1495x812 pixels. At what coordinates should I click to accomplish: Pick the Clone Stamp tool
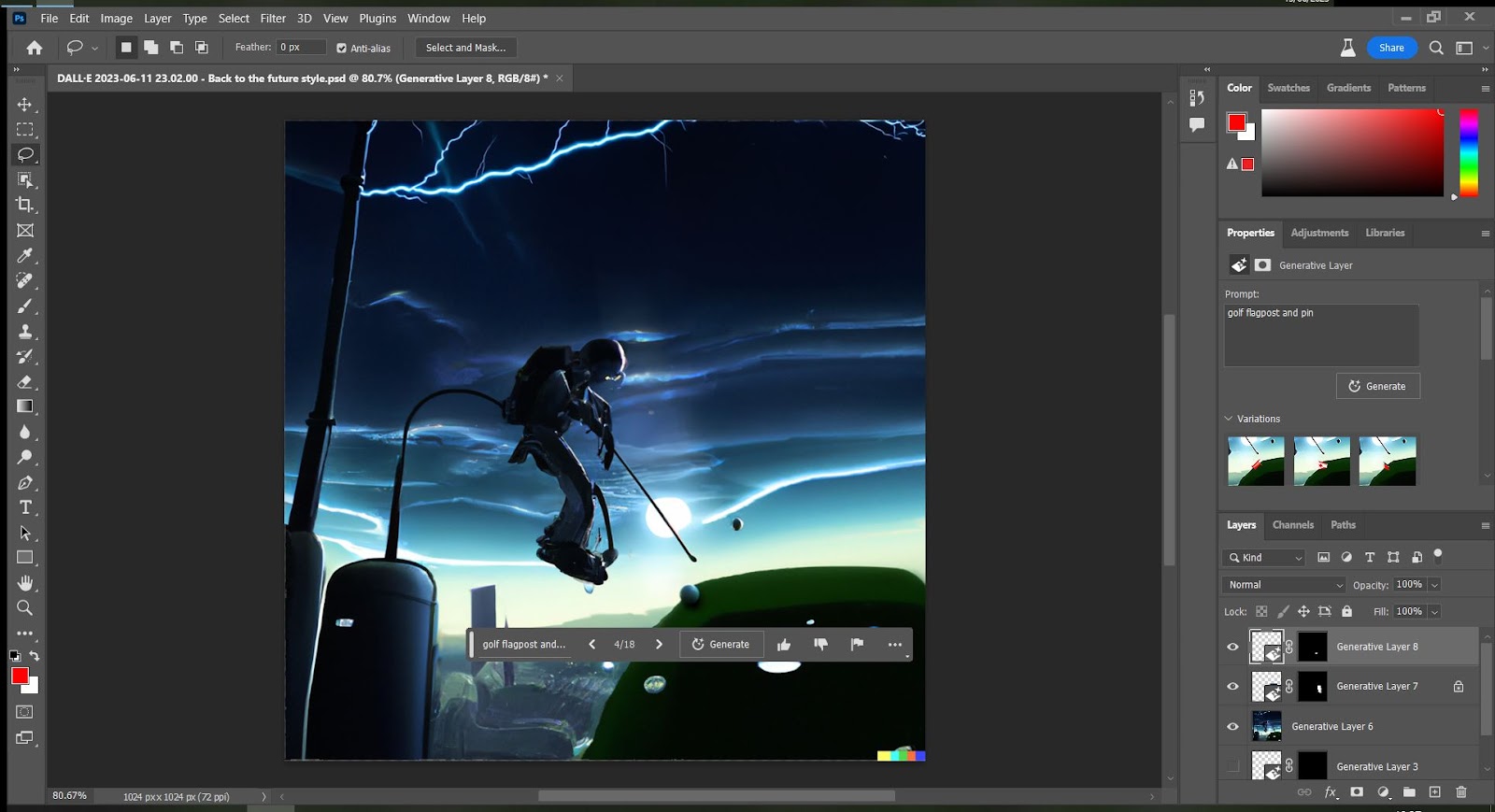25,331
